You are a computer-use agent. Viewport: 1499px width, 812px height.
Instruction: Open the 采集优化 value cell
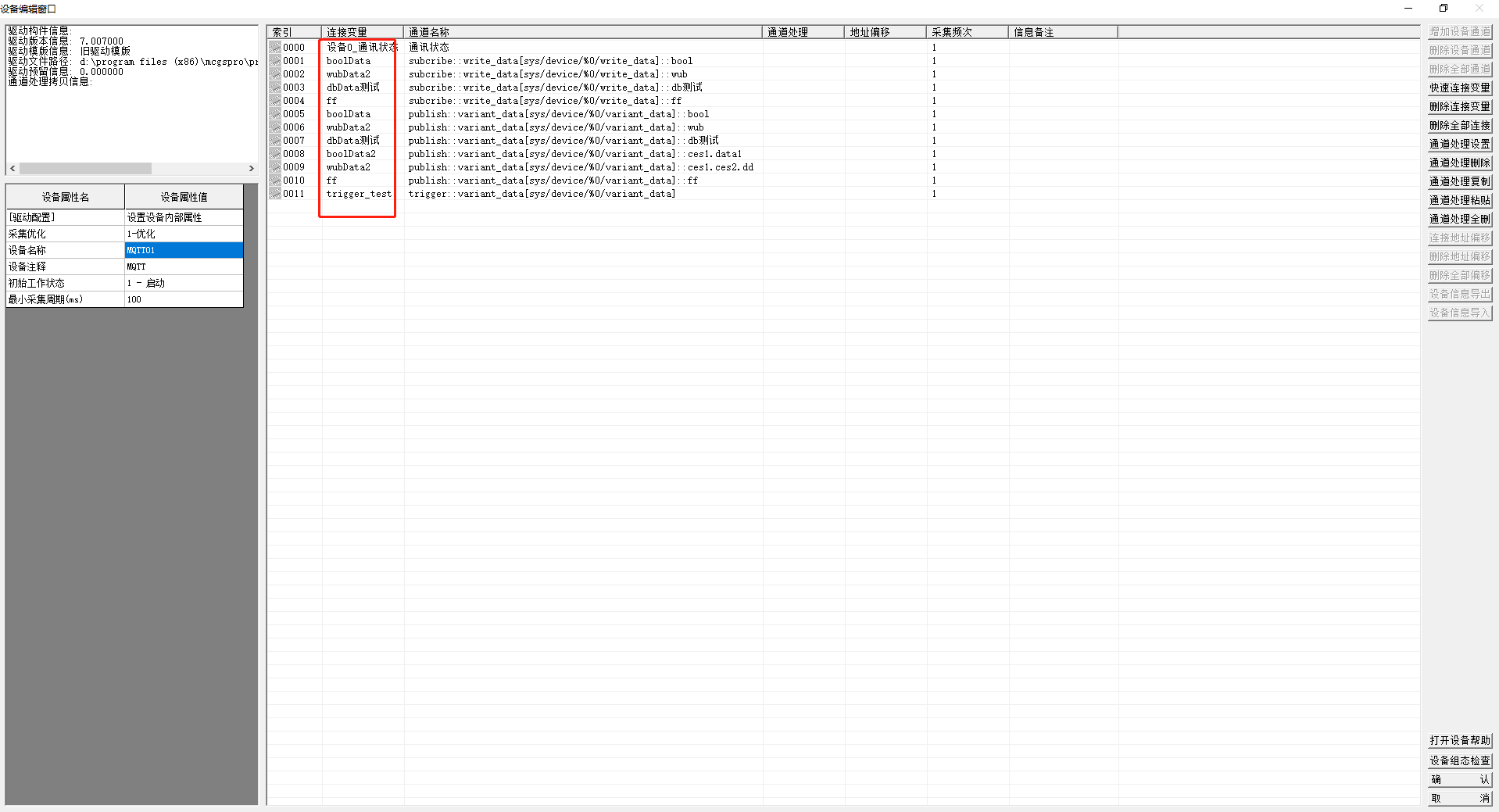coord(184,234)
